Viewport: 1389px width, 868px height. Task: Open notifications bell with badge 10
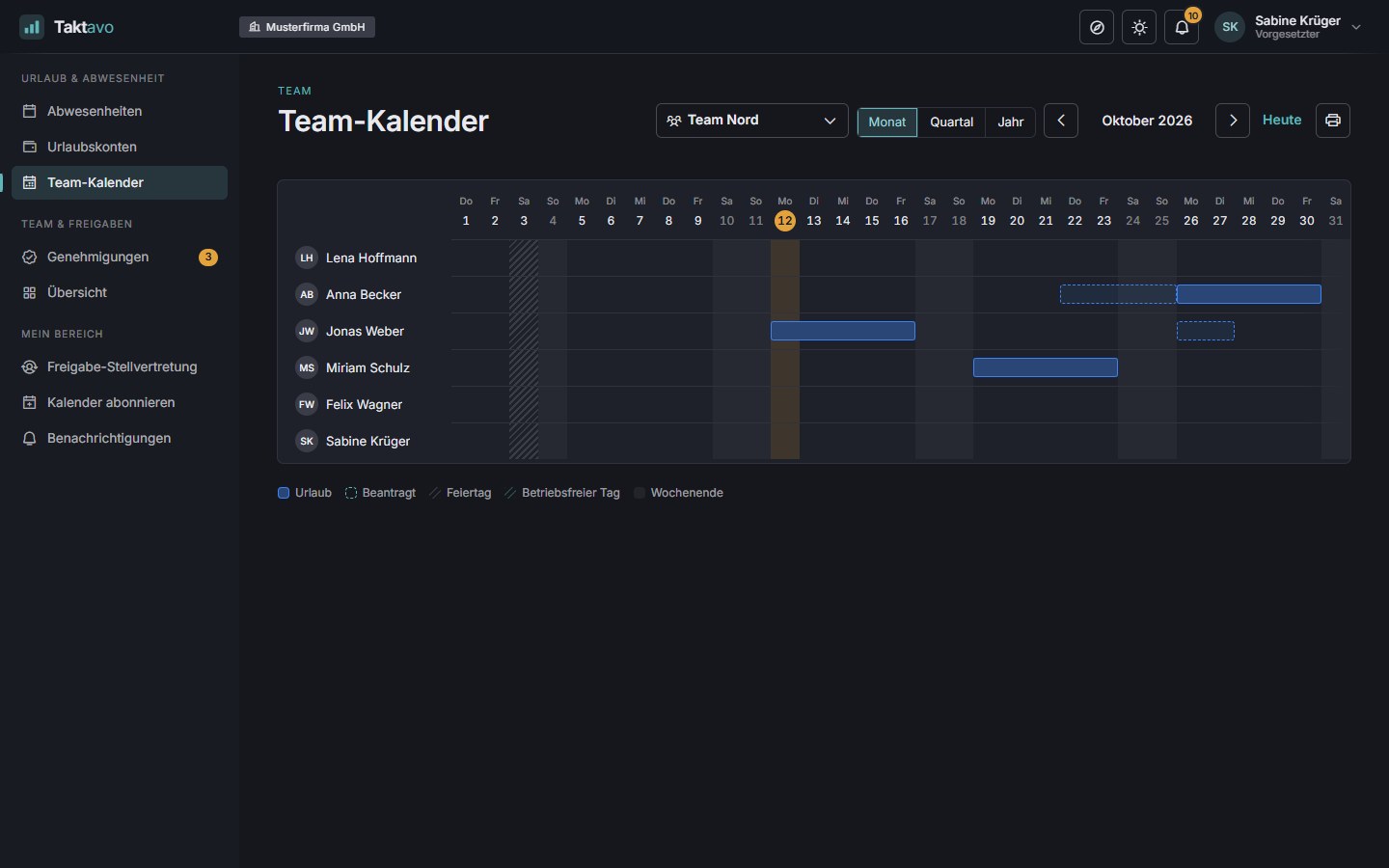click(1182, 27)
